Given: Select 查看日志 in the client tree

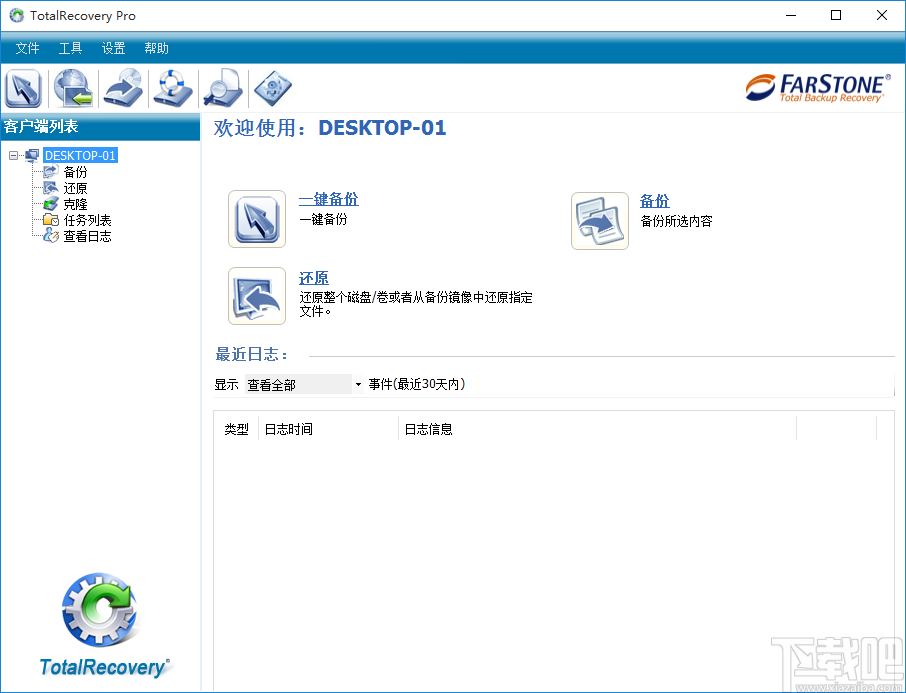Looking at the screenshot, I should 86,236.
